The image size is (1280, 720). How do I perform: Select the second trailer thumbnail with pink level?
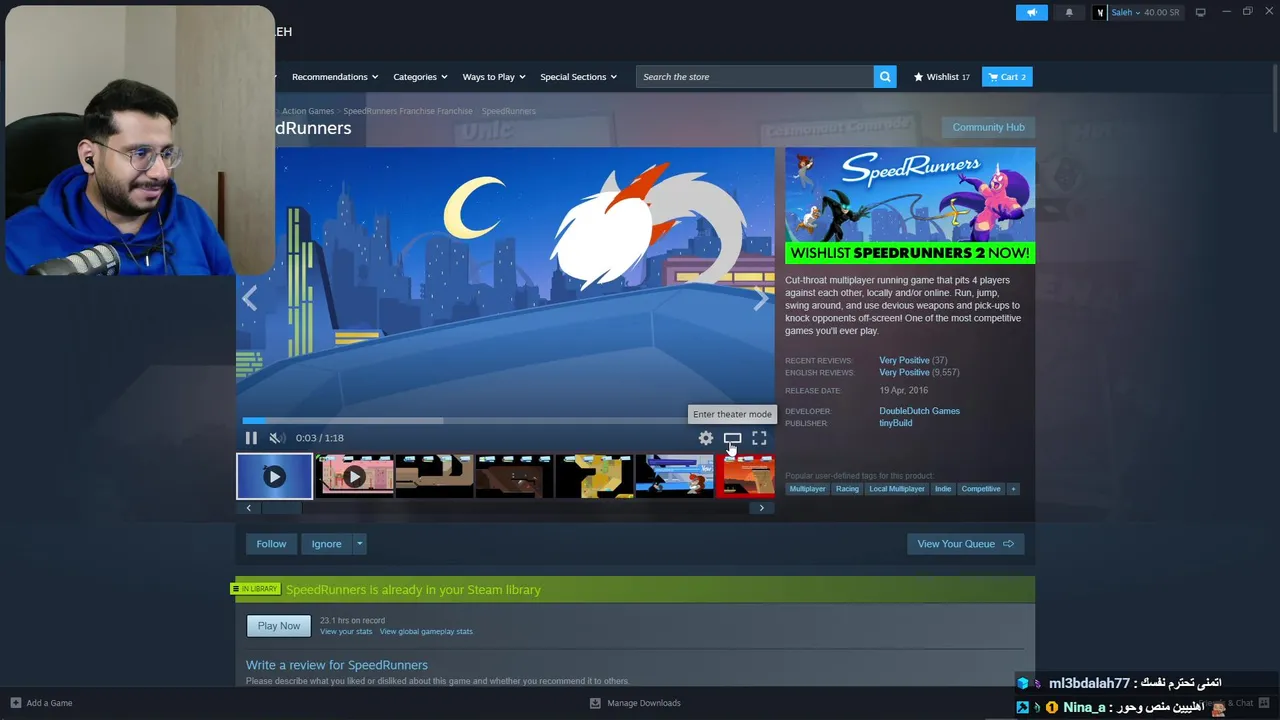354,476
